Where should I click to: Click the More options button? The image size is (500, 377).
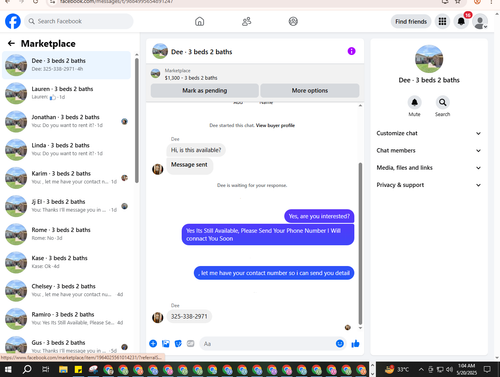tap(310, 90)
